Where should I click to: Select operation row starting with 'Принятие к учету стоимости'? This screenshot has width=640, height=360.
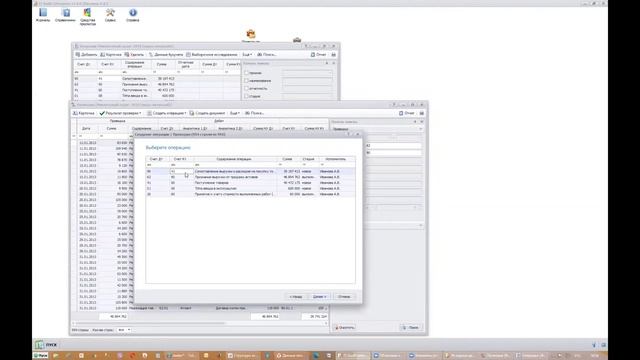(250, 194)
